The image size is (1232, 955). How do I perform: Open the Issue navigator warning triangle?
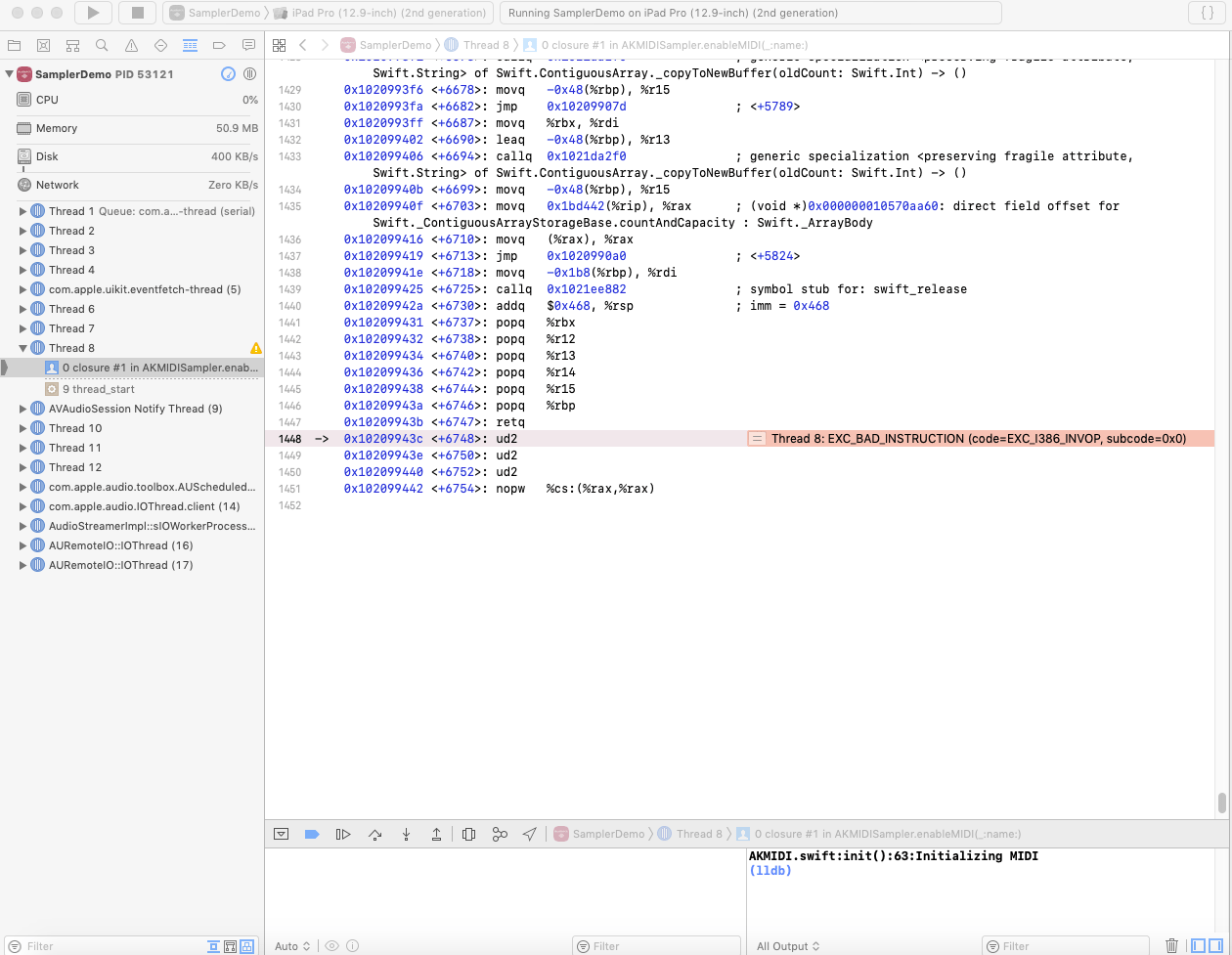click(x=131, y=45)
